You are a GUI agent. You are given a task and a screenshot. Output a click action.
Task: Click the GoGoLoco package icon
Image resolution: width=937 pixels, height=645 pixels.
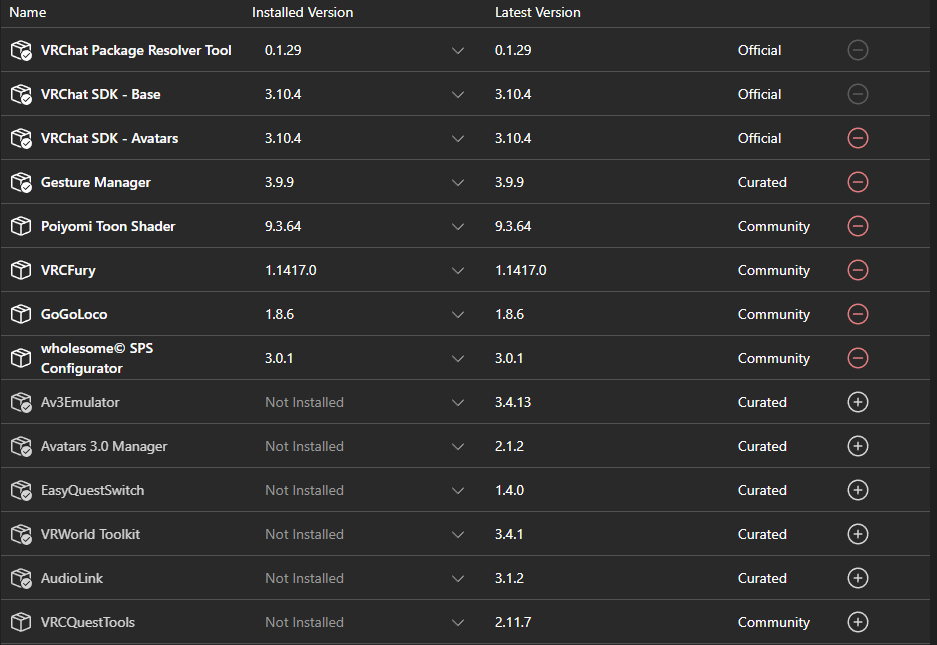click(21, 314)
